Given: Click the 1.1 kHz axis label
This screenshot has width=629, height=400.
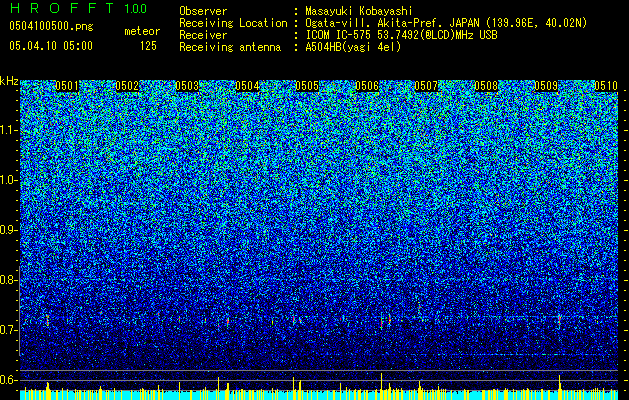Looking at the screenshot, I should pyautogui.click(x=8, y=130).
